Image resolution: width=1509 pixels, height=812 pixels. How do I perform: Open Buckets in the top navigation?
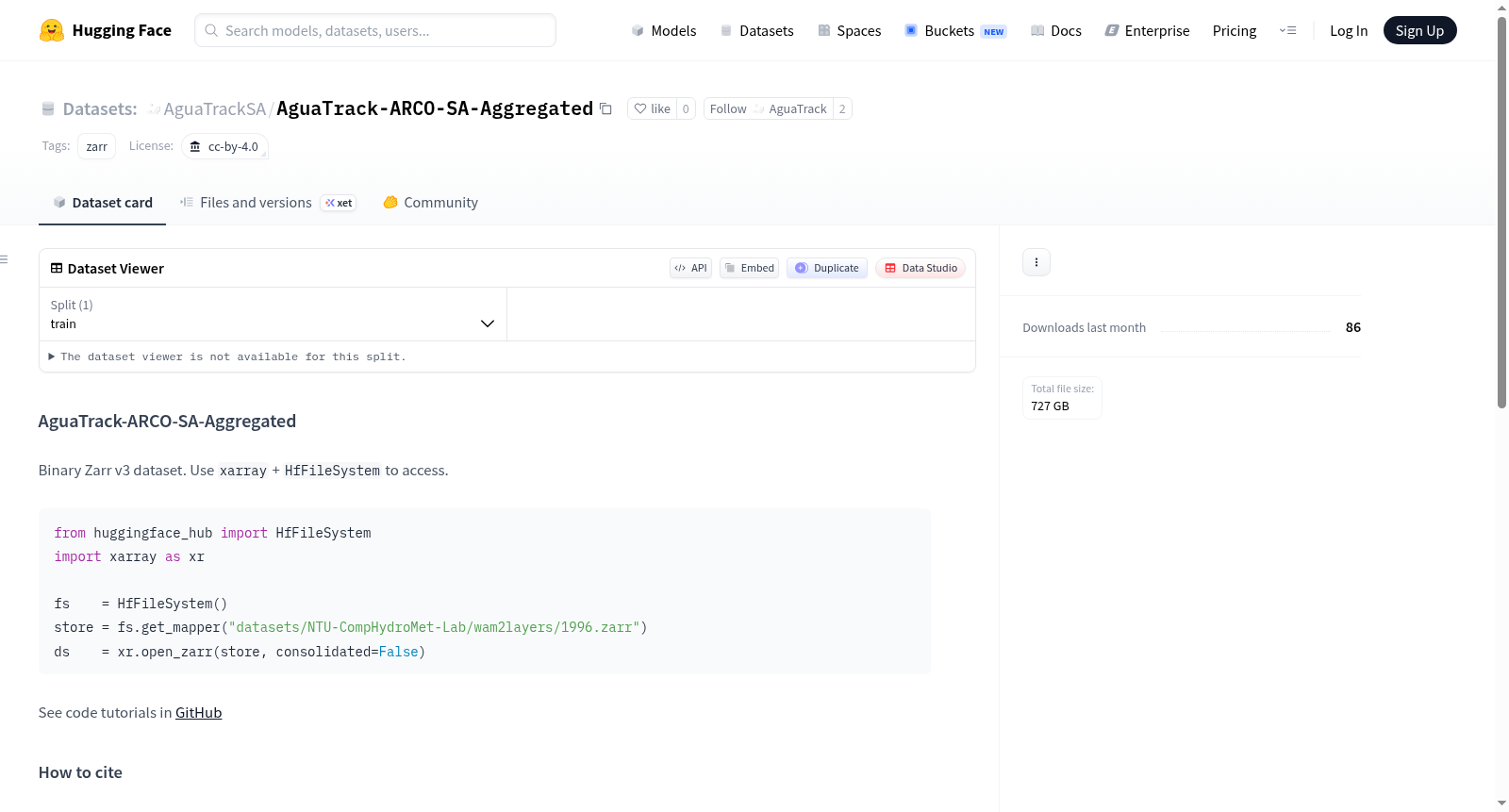click(x=955, y=31)
